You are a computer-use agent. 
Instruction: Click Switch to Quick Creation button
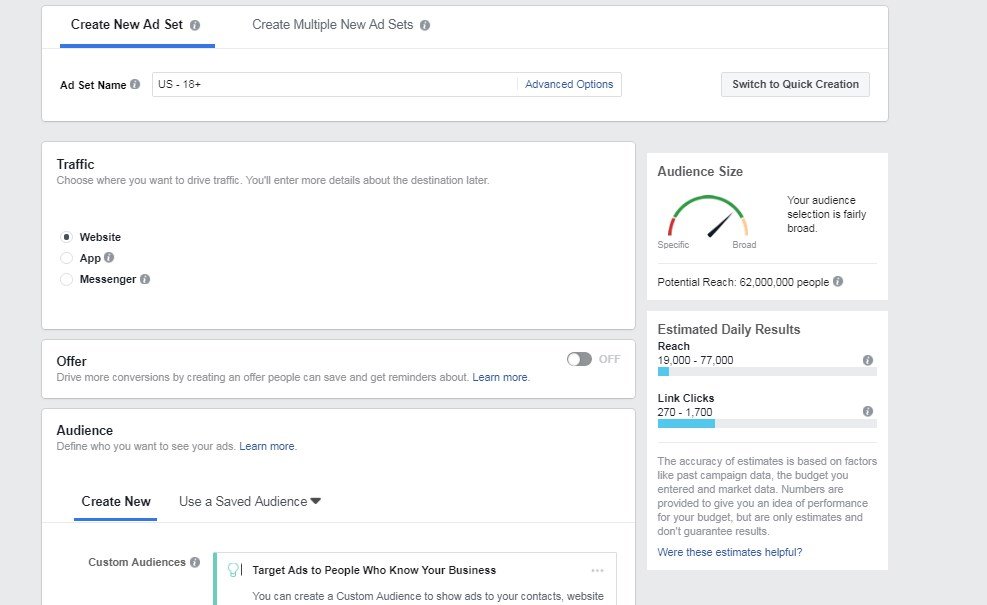point(795,84)
